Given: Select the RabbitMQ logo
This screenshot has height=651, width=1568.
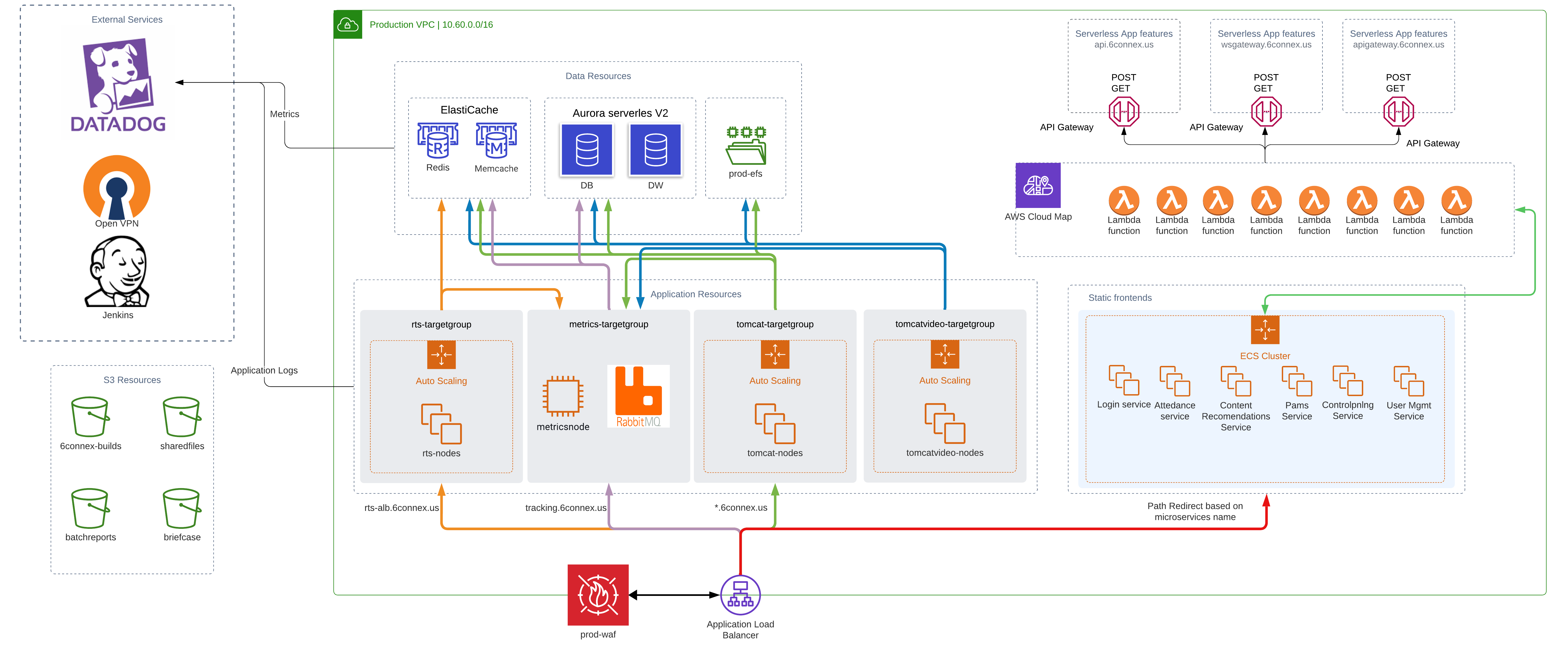Looking at the screenshot, I should point(639,396).
